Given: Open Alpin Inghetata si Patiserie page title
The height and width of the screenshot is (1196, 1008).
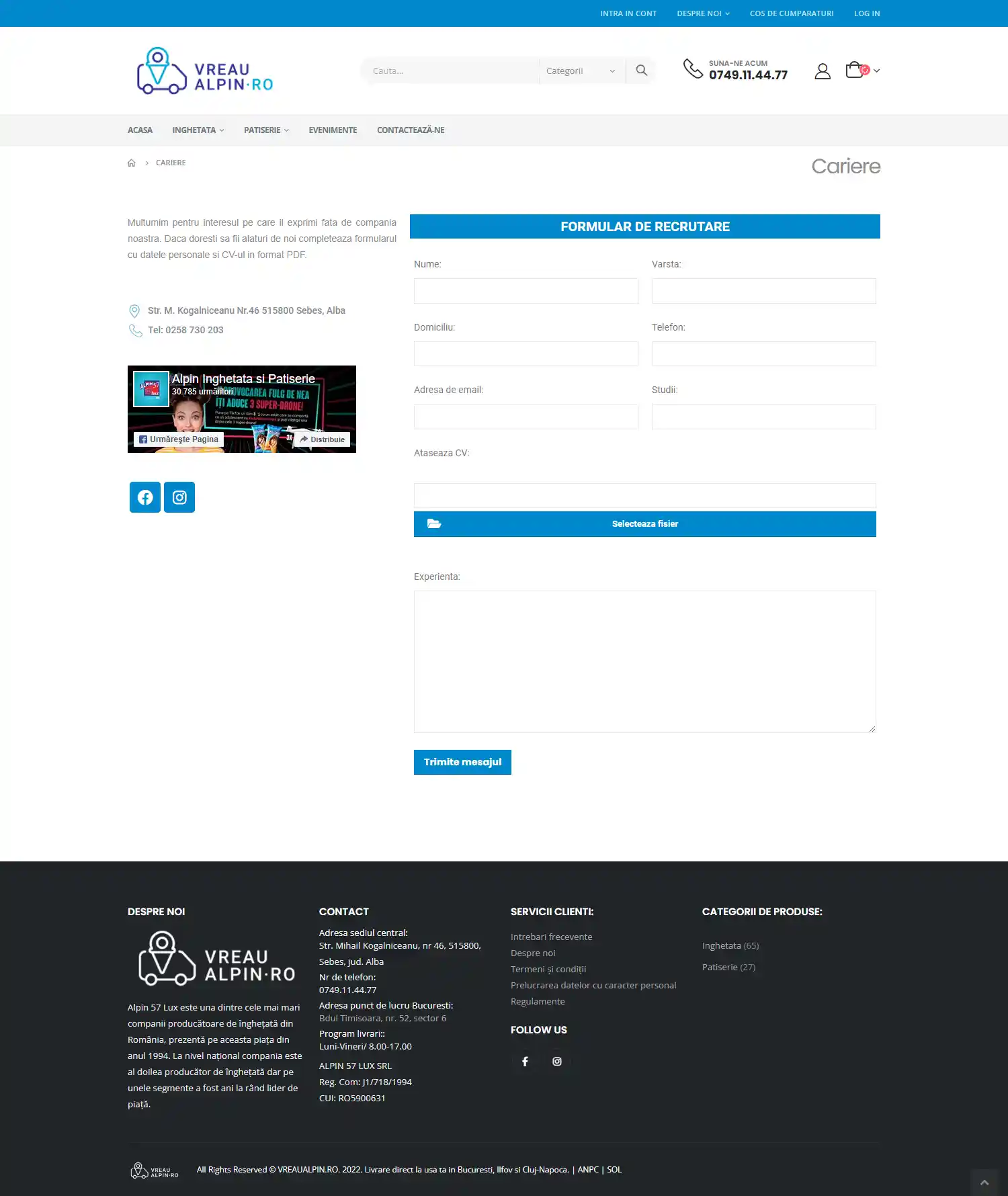Looking at the screenshot, I should point(243,379).
